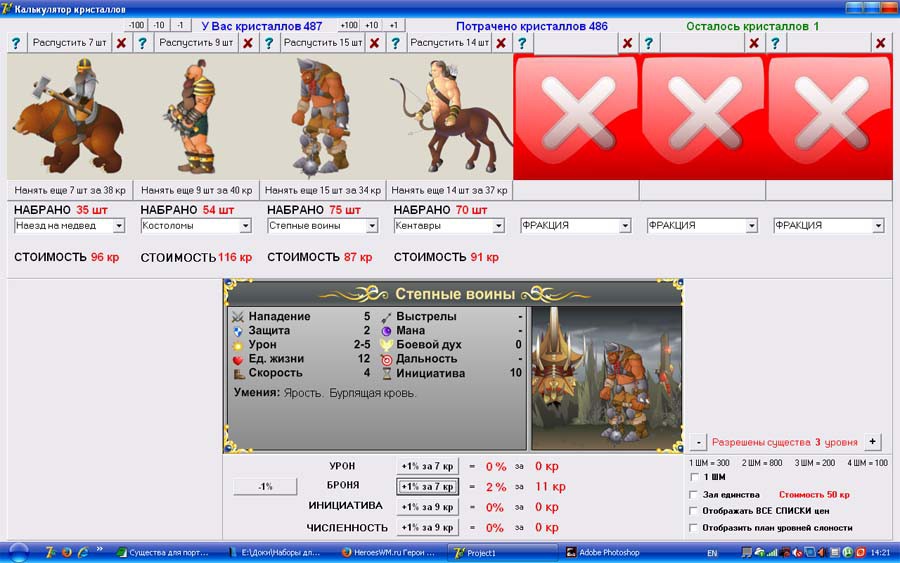Switch to 'HeroesWM.ru Герои' taskbar item
900x563 pixels.
[x=390, y=553]
